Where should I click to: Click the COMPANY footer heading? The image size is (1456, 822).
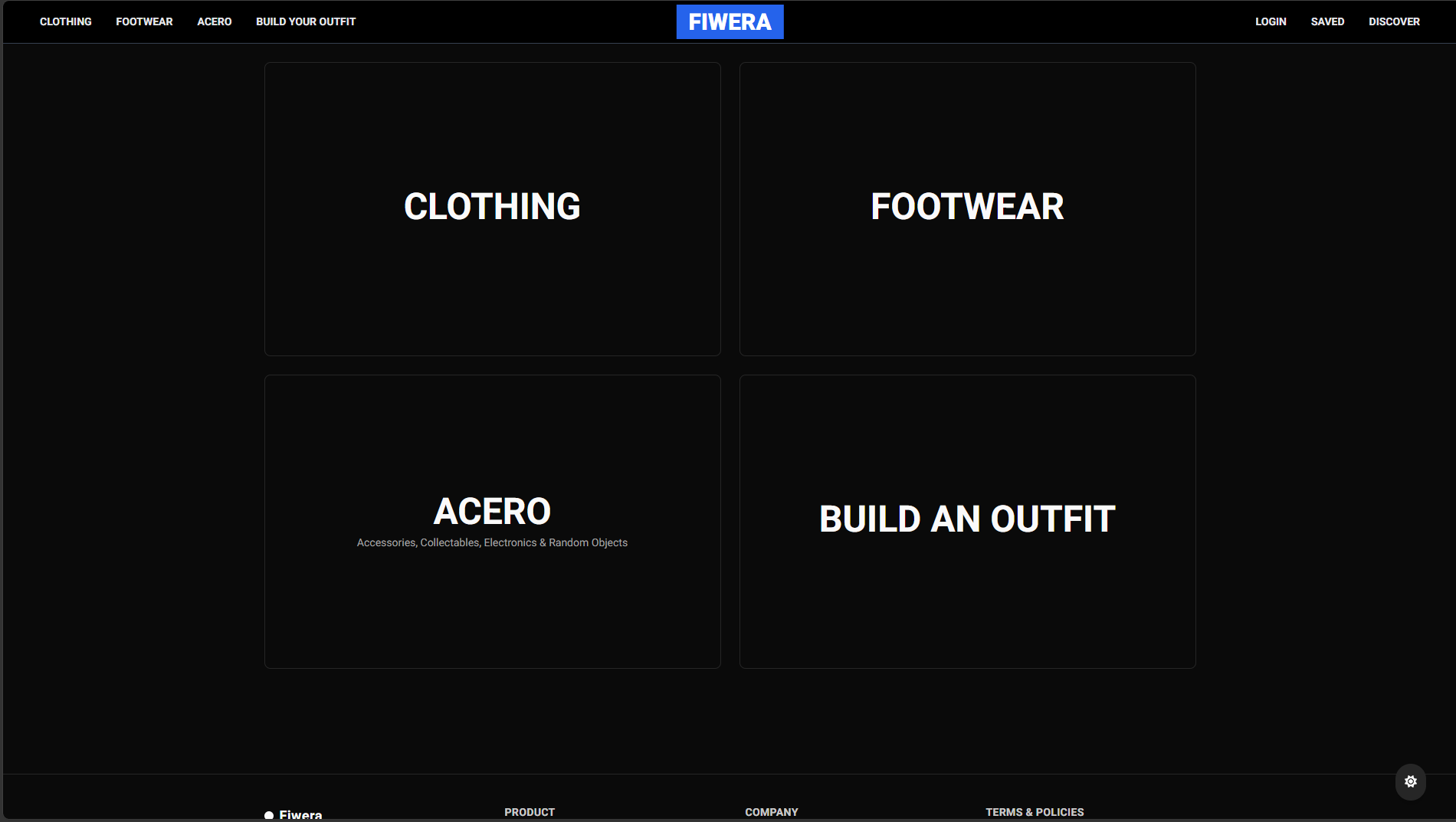(772, 812)
